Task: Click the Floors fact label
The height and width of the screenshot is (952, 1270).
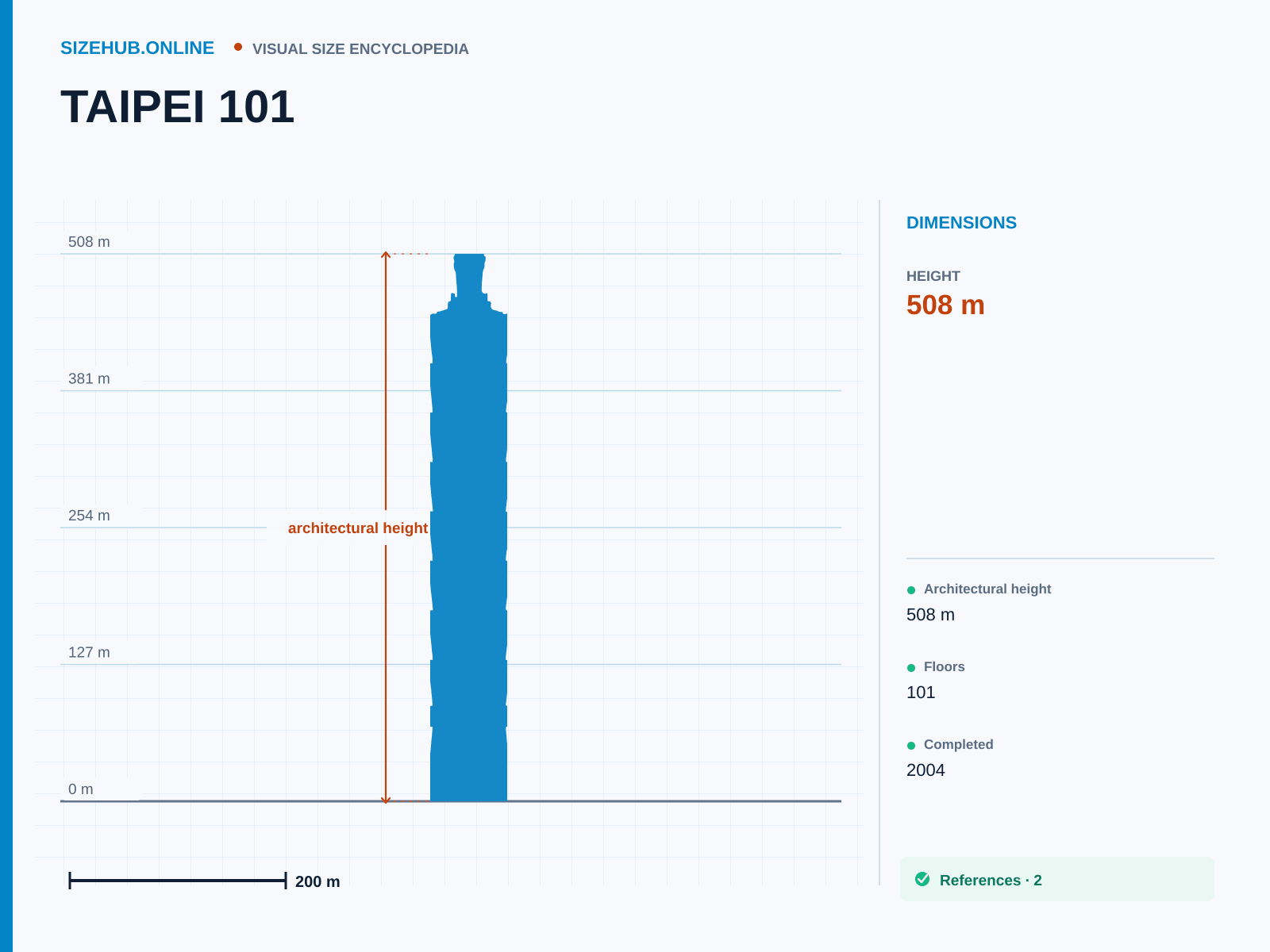Action: [x=945, y=666]
